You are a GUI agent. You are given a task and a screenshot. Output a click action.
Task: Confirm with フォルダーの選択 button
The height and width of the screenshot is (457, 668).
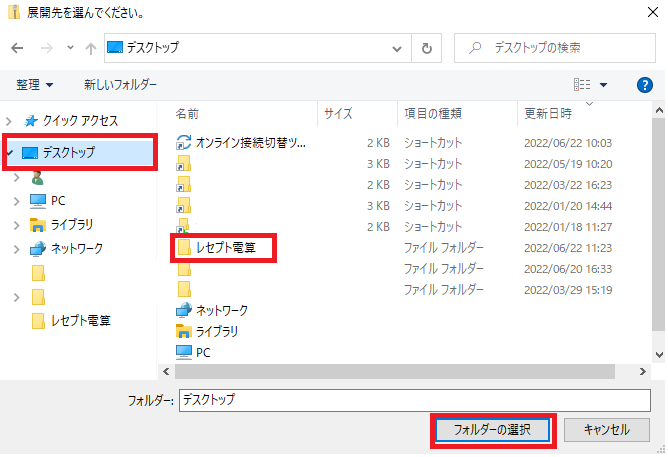coord(492,430)
